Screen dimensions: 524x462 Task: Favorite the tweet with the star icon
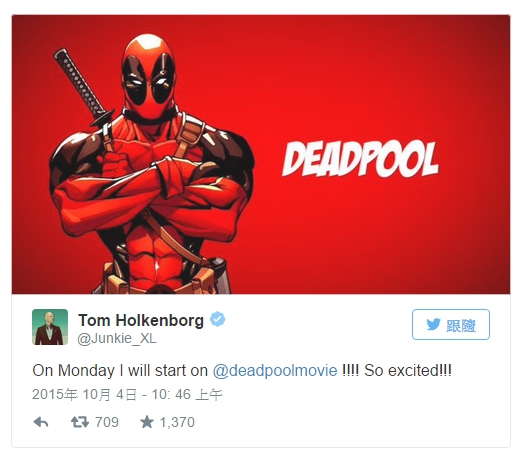pyautogui.click(x=146, y=422)
